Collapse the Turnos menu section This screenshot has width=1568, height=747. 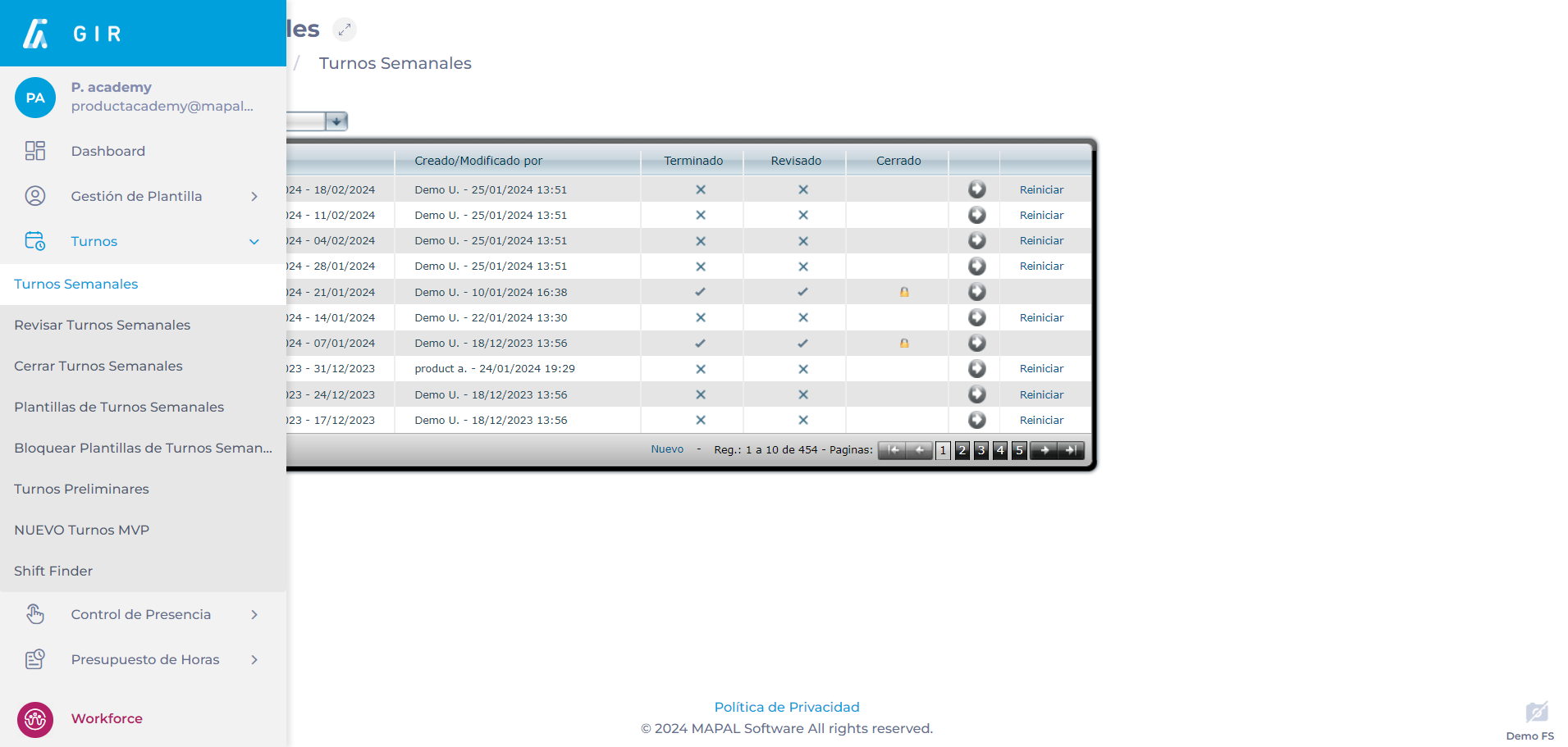[254, 241]
